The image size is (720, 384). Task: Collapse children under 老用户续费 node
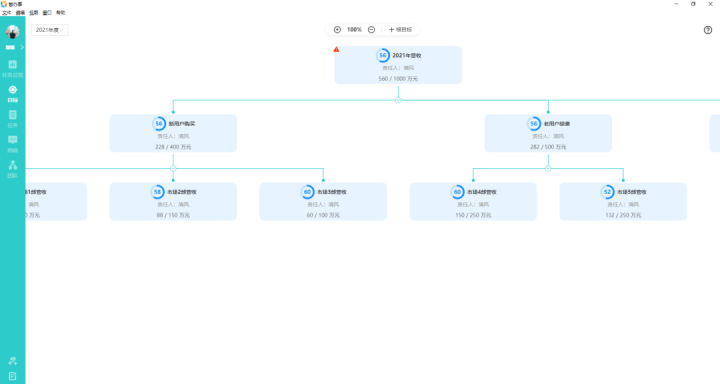pos(548,168)
